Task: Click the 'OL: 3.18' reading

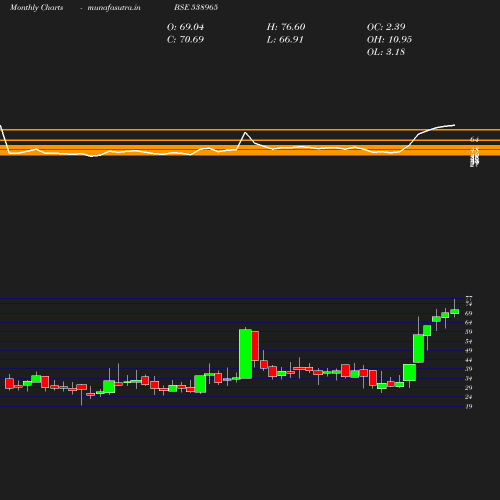Action: coord(386,52)
